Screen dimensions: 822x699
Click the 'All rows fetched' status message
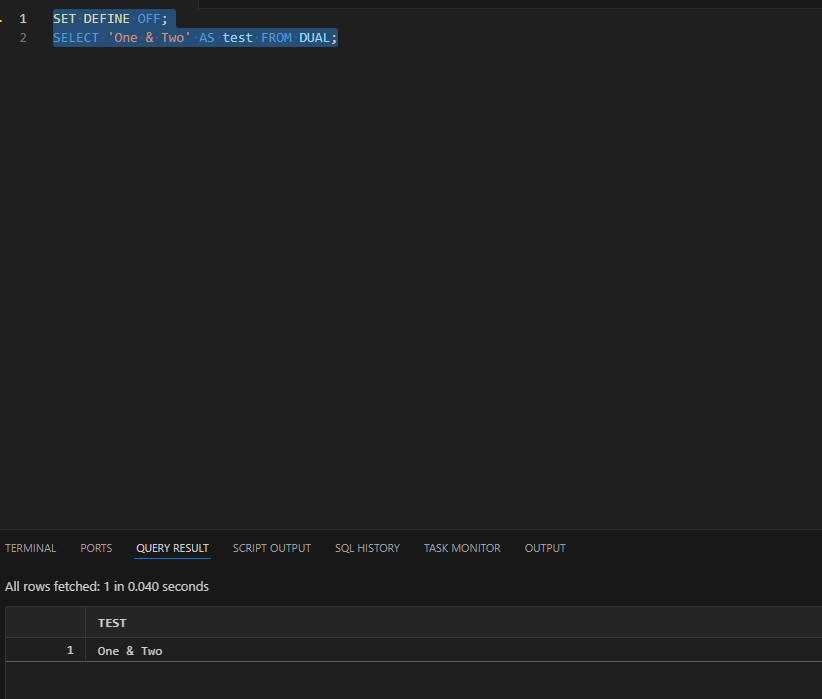click(x=107, y=586)
